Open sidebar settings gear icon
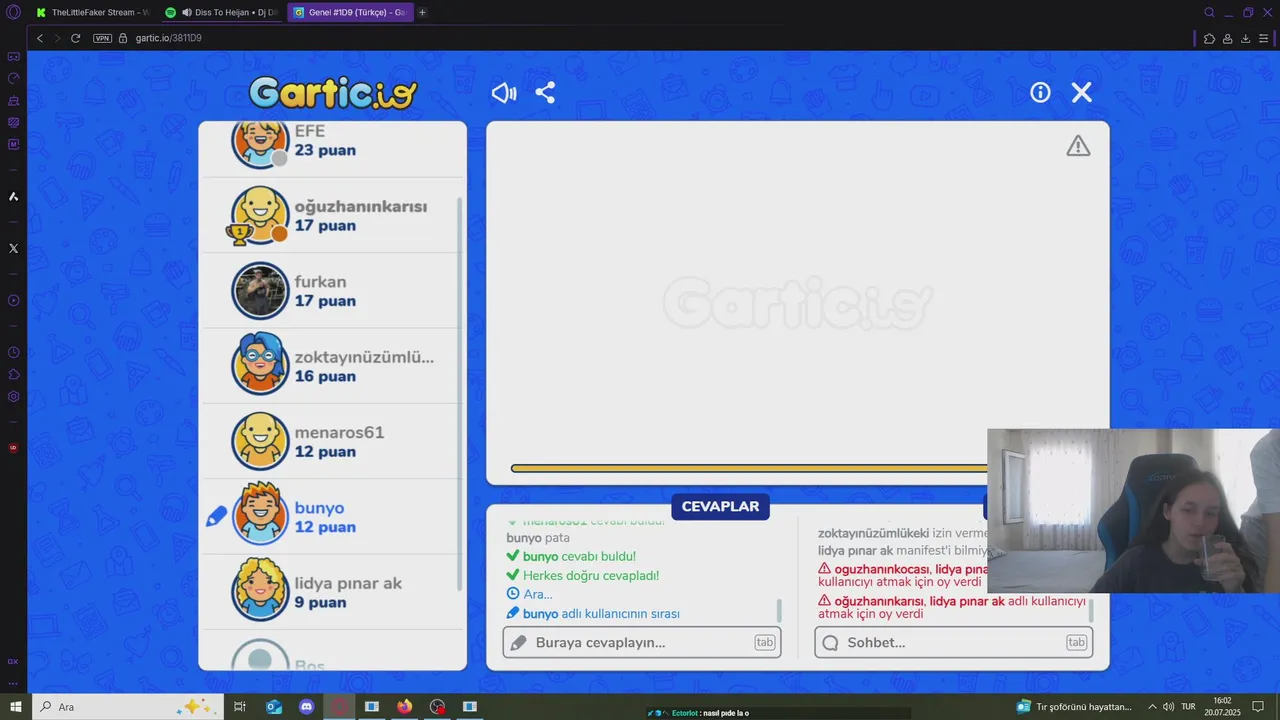 coord(13,396)
